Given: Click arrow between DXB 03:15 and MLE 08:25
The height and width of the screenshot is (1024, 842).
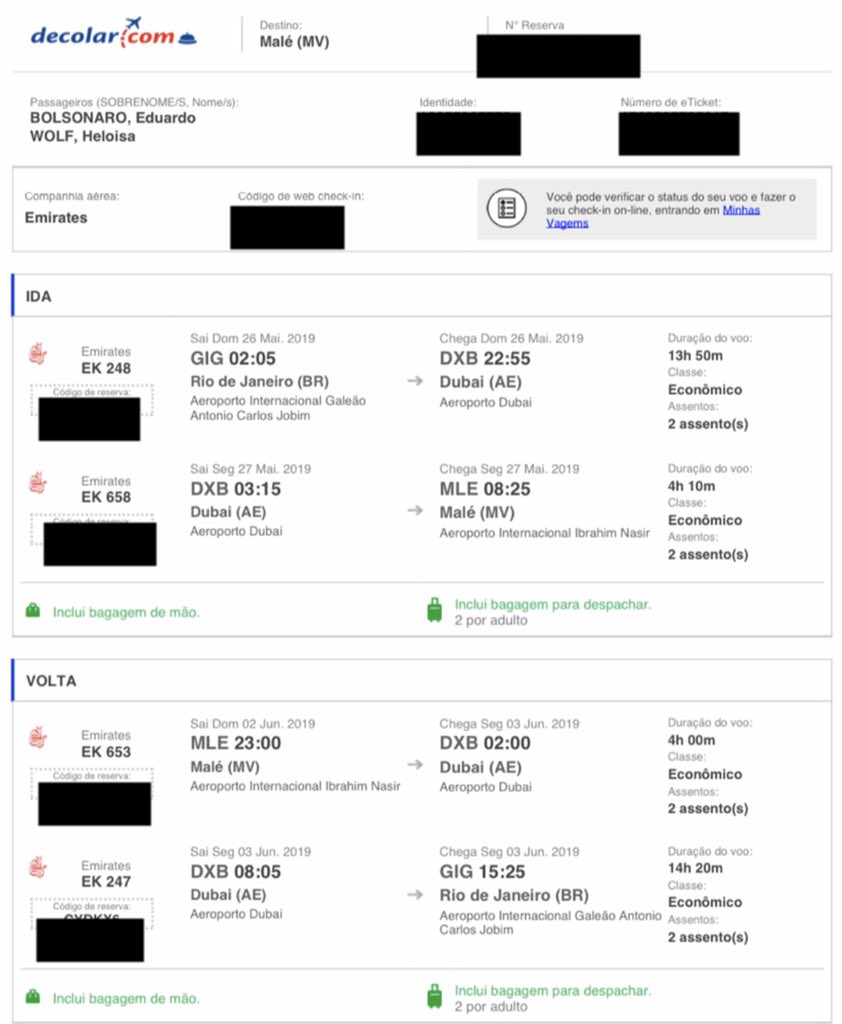Looking at the screenshot, I should (415, 511).
